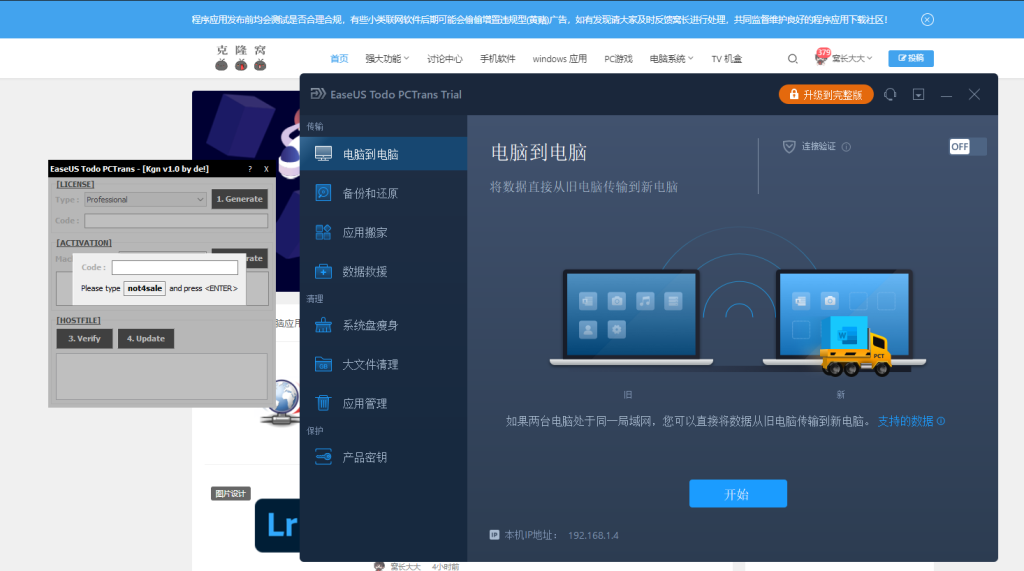Image resolution: width=1024 pixels, height=571 pixels.
Task: Open the Type Professional dropdown in keygen
Action: tap(145, 200)
